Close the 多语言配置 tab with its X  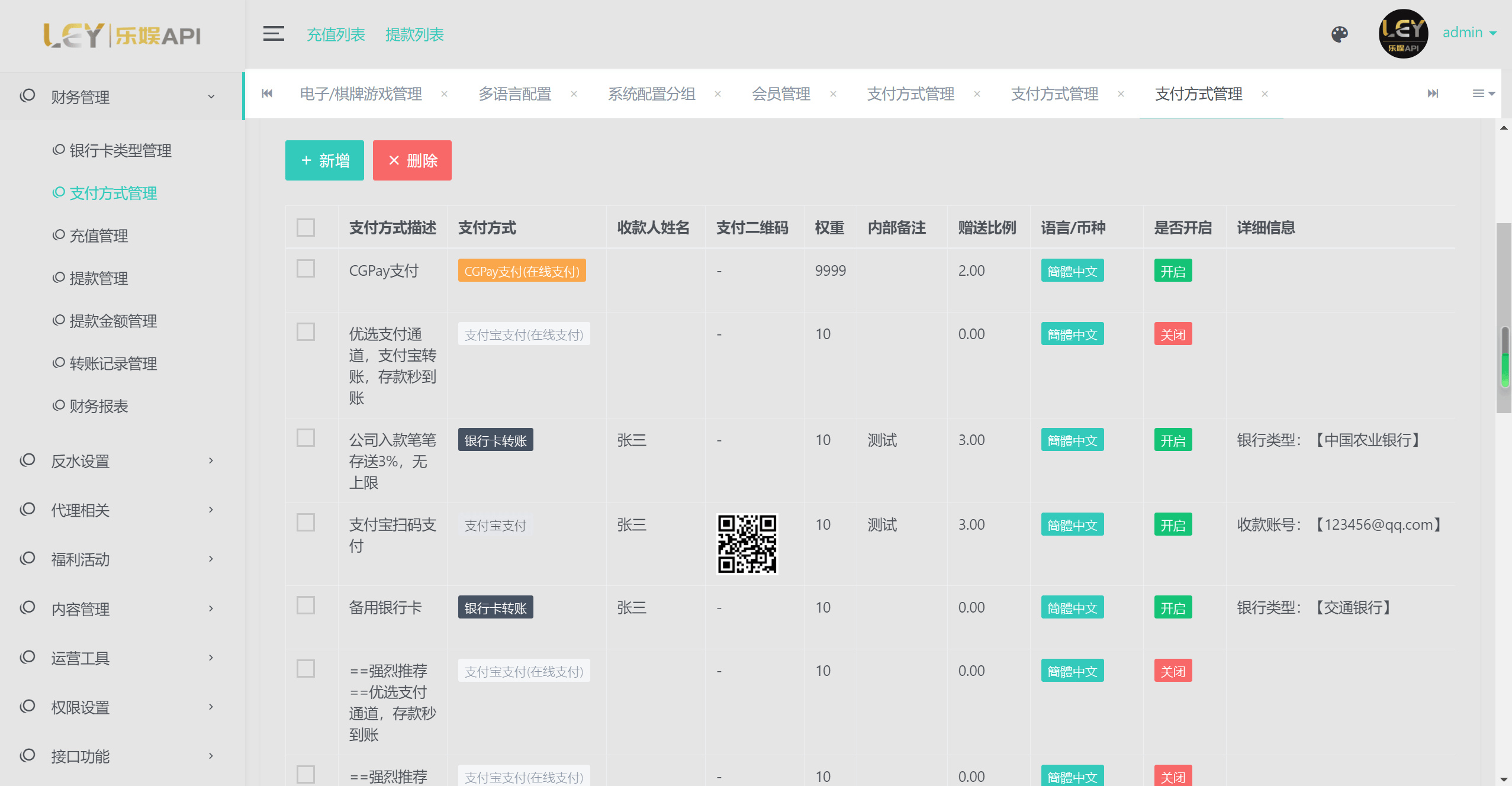click(574, 94)
